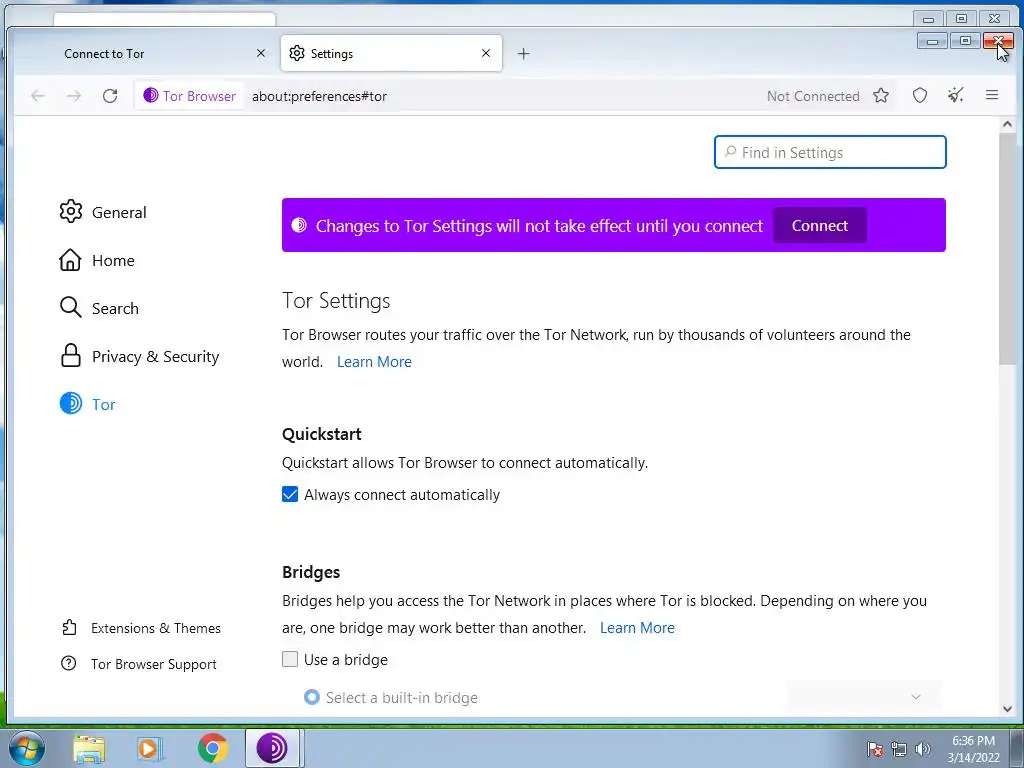Open Google Chrome from taskbar

tap(212, 748)
